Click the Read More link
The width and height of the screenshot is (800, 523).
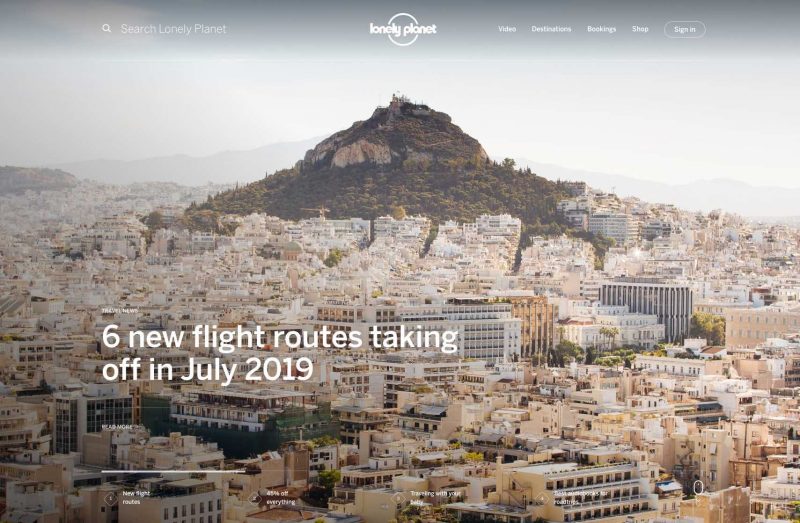[117, 427]
